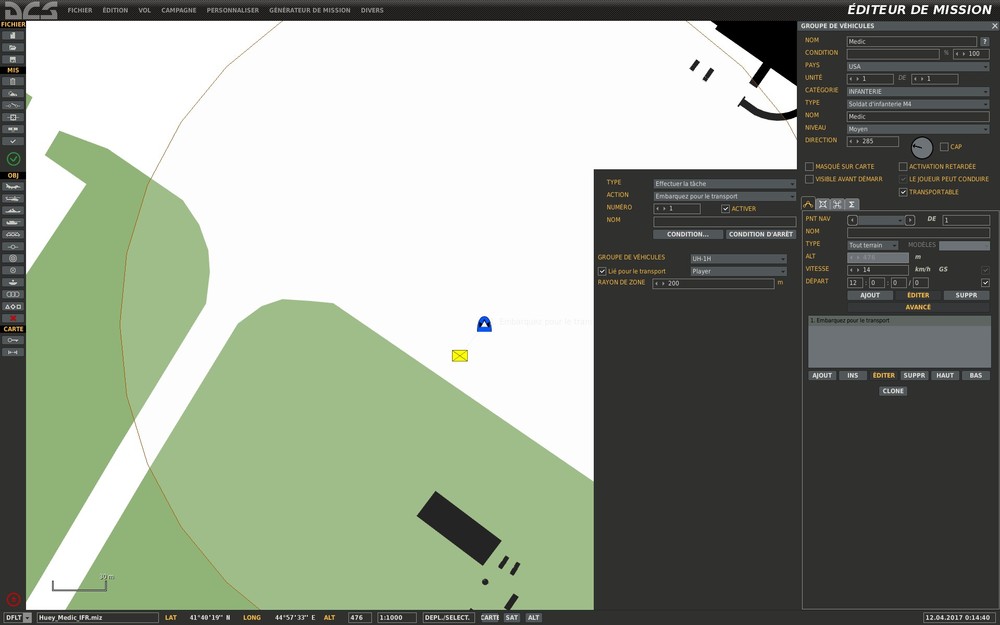Click the direction heading dial
Image resolution: width=1000 pixels, height=625 pixels.
[x=922, y=147]
